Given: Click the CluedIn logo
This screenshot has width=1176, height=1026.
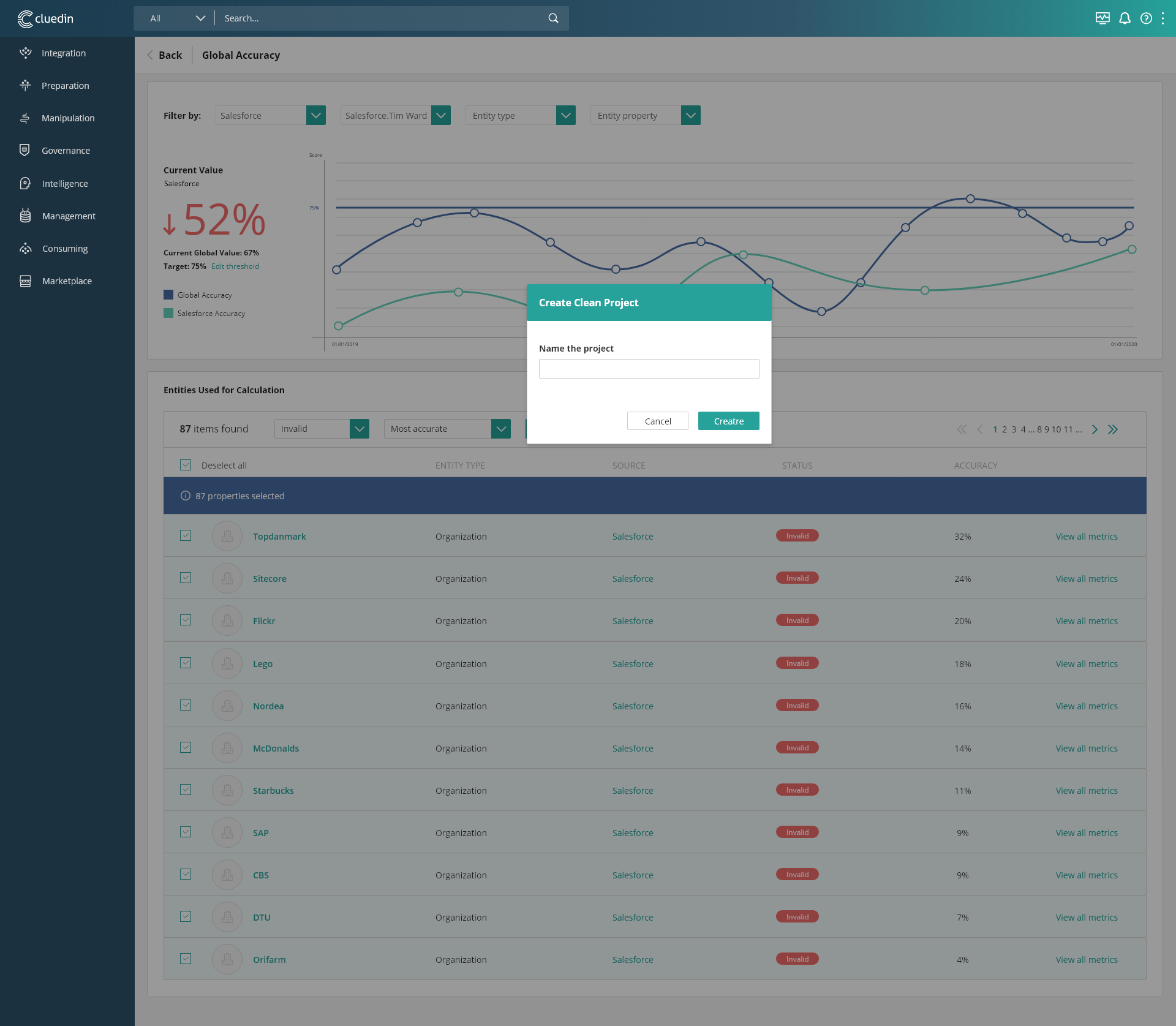Looking at the screenshot, I should (x=45, y=18).
